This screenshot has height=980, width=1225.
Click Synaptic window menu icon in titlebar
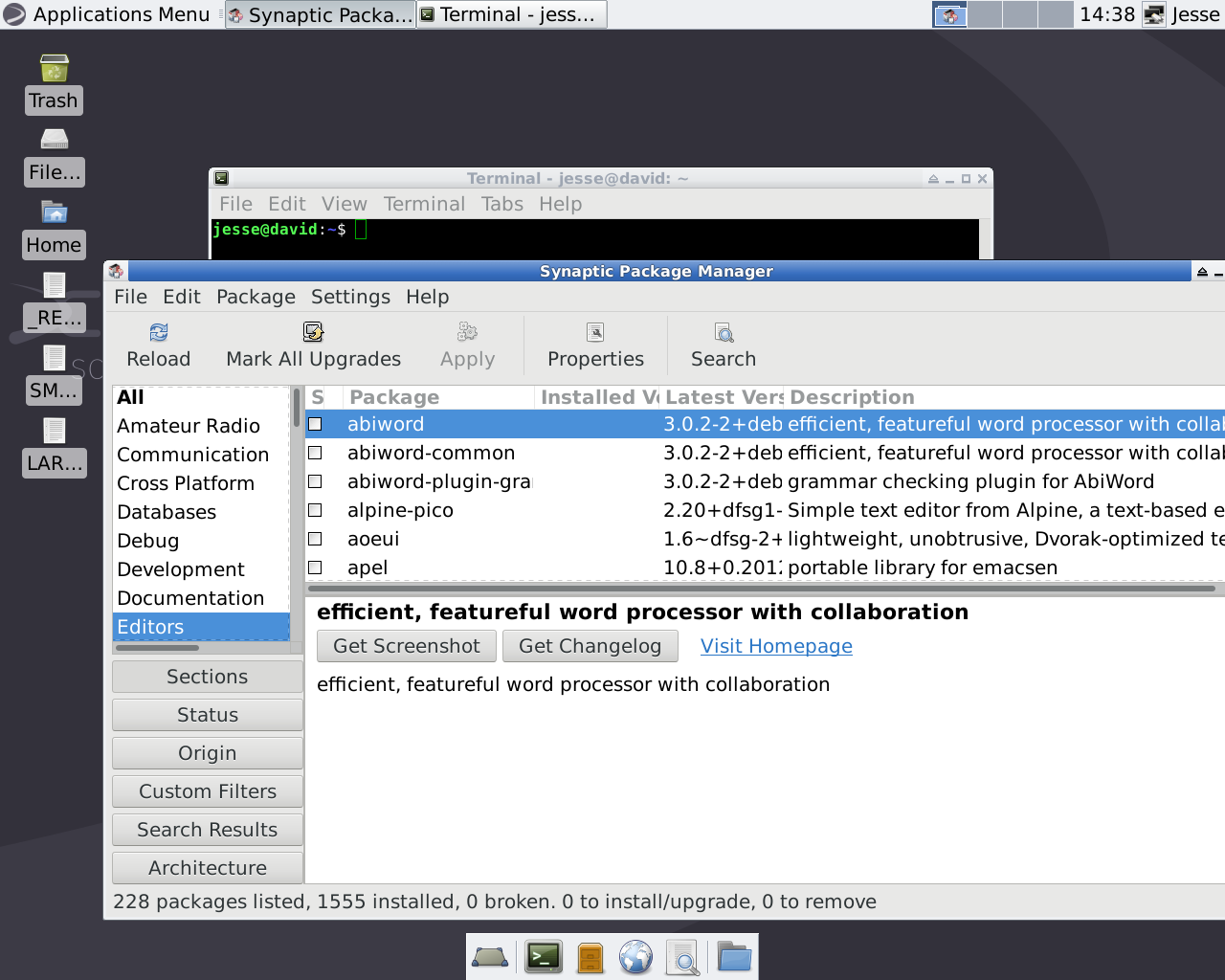coord(116,271)
